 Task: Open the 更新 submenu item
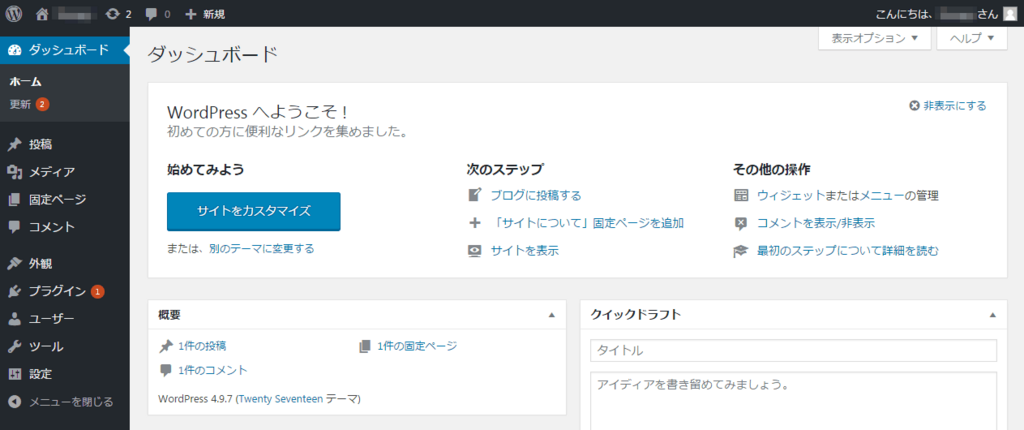tap(20, 104)
